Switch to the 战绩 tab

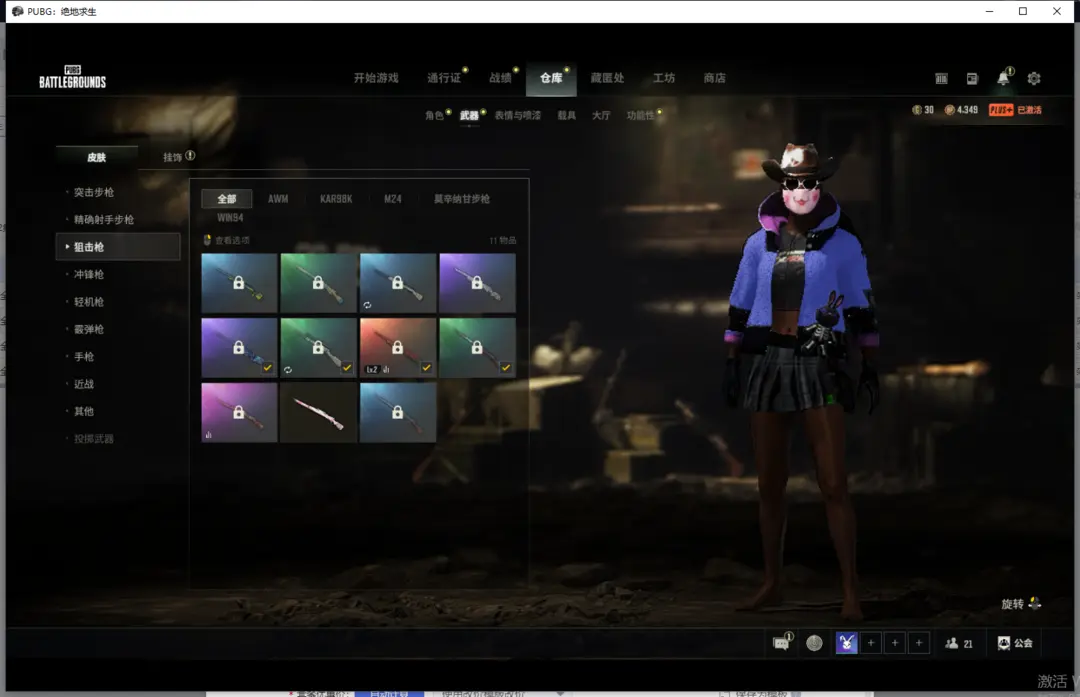(x=500, y=78)
